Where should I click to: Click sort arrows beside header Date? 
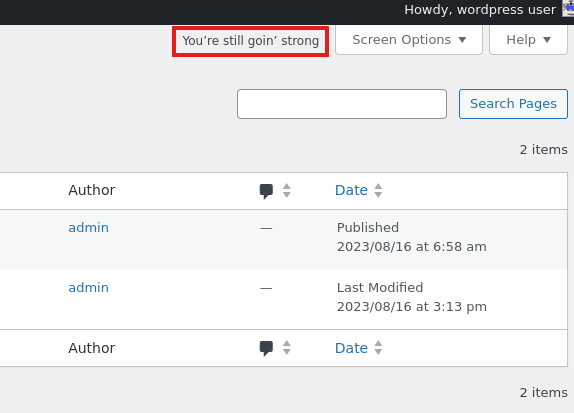378,190
